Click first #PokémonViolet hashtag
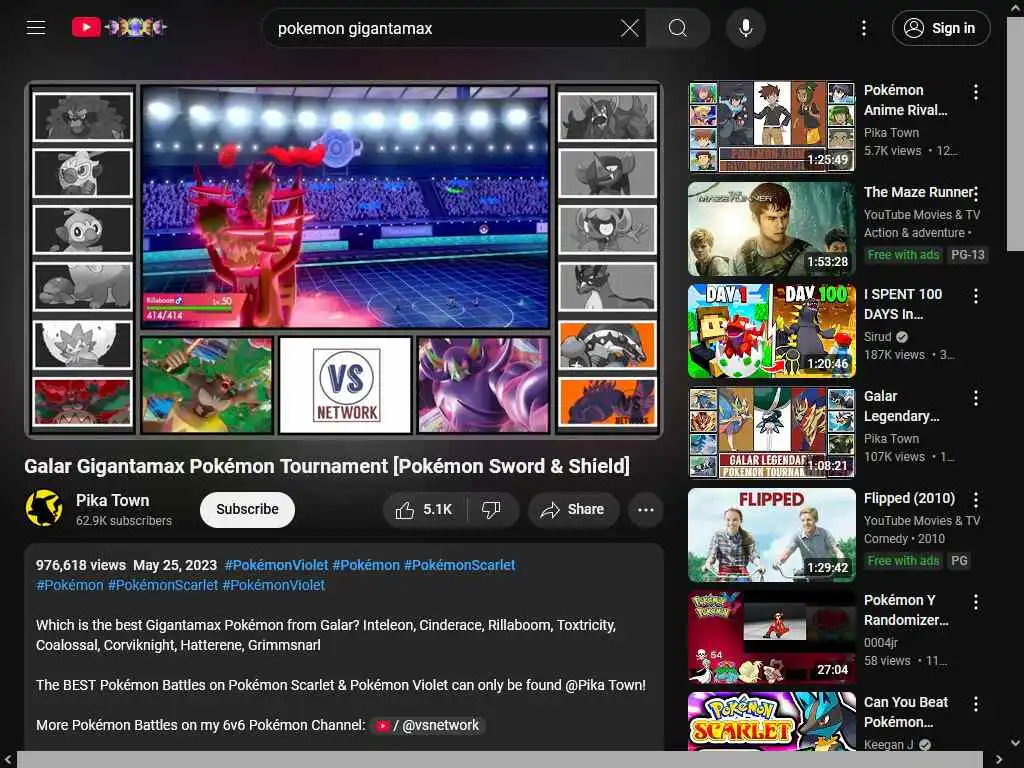The image size is (1024, 768). (276, 565)
